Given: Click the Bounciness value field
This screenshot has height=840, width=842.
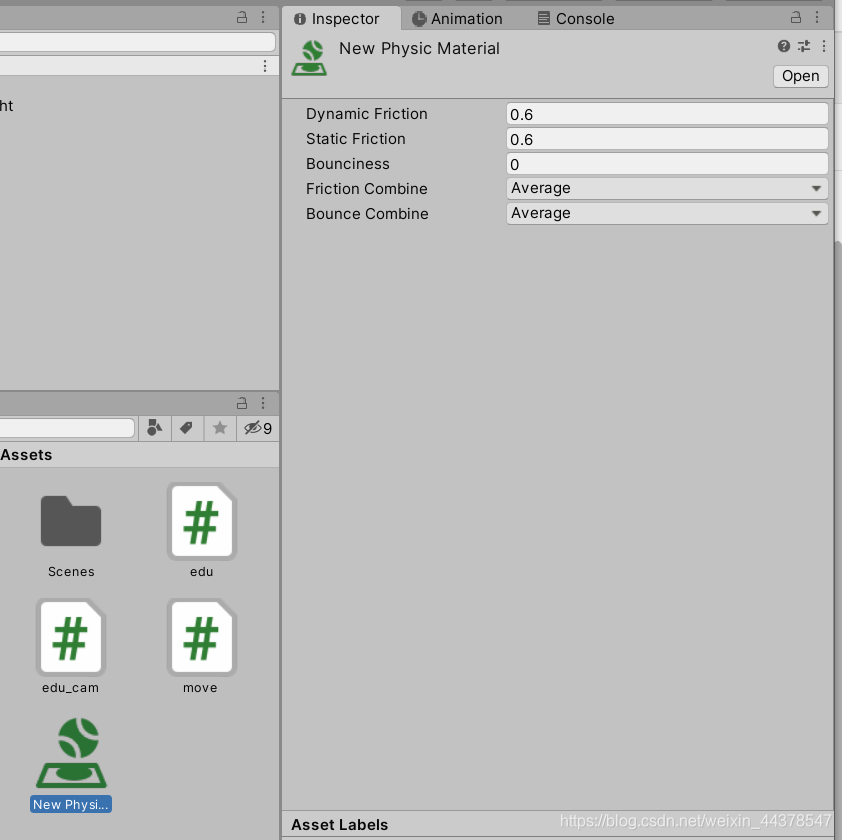Looking at the screenshot, I should [x=667, y=164].
